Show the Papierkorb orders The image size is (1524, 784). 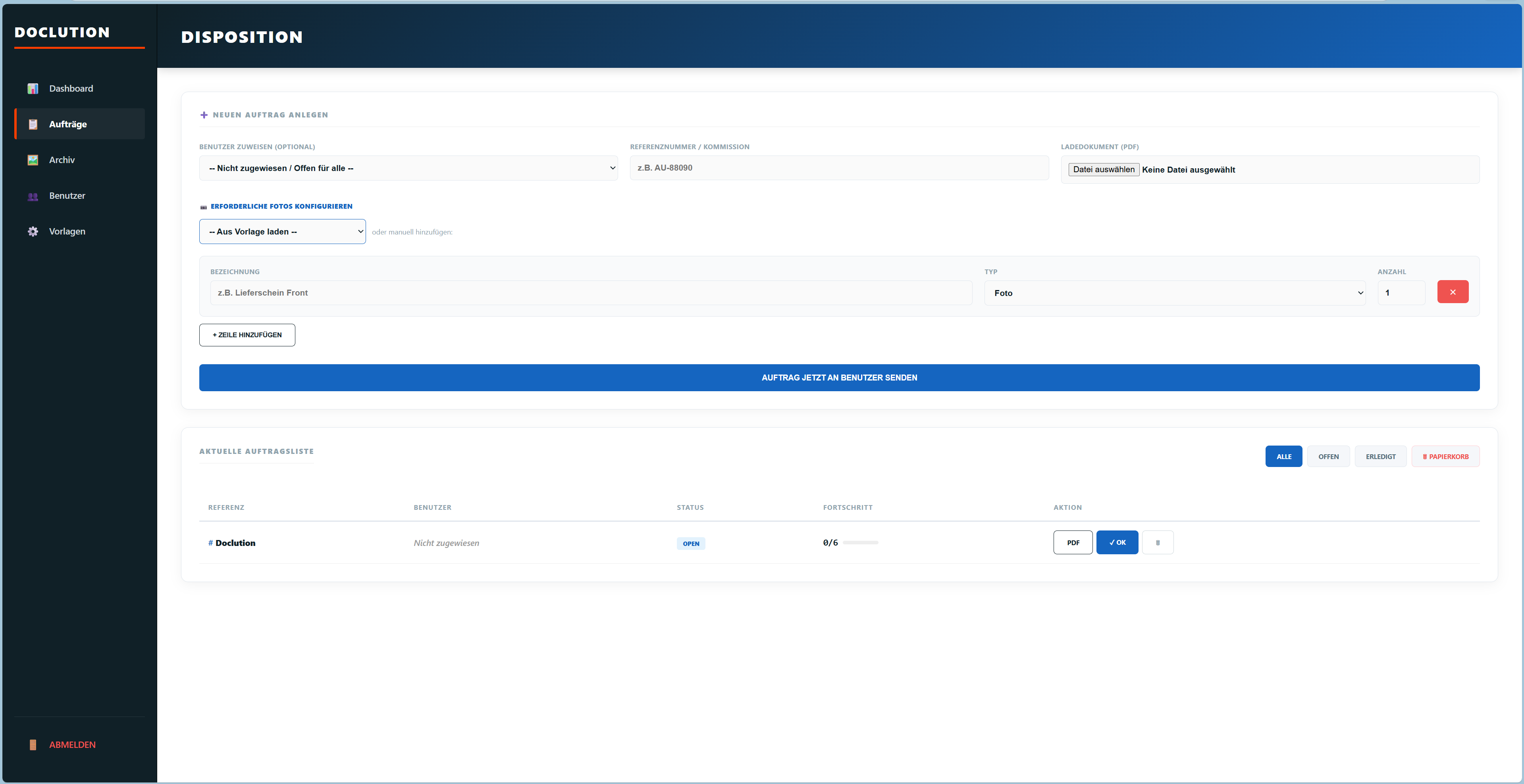click(x=1445, y=456)
